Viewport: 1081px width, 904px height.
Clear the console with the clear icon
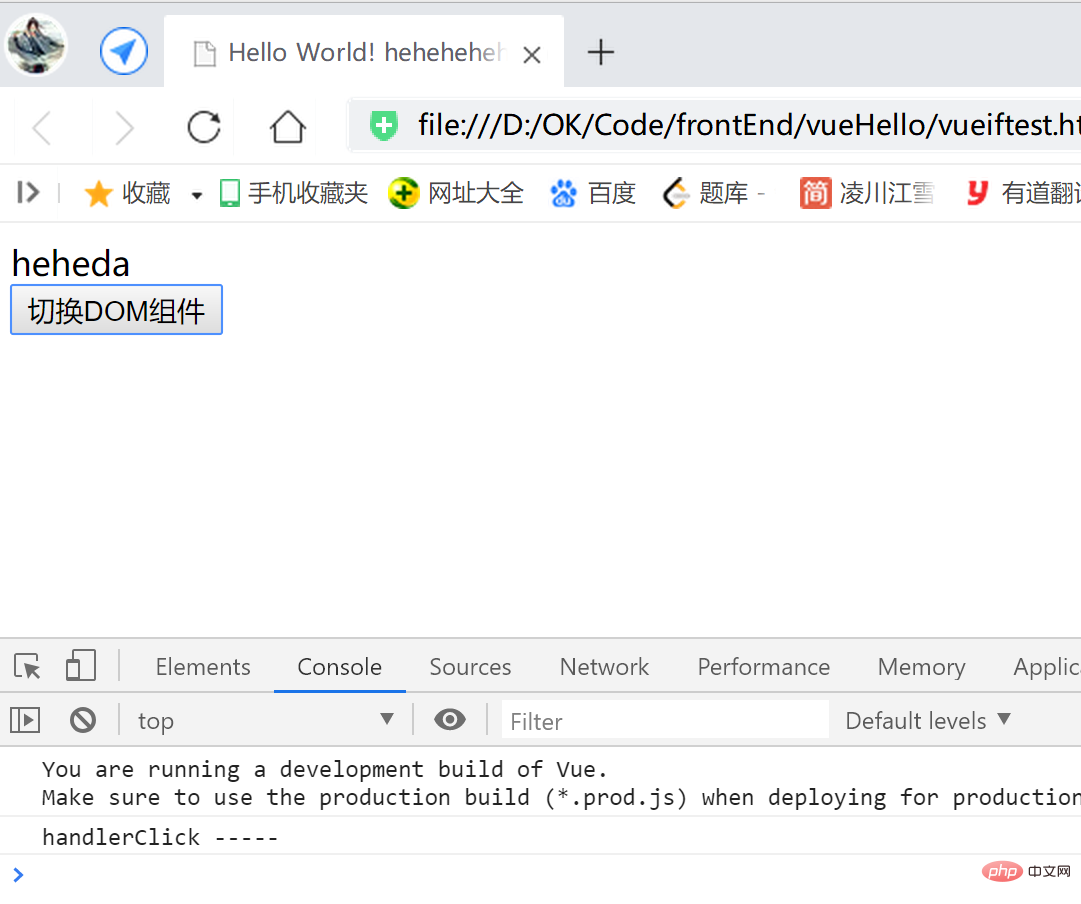click(83, 719)
